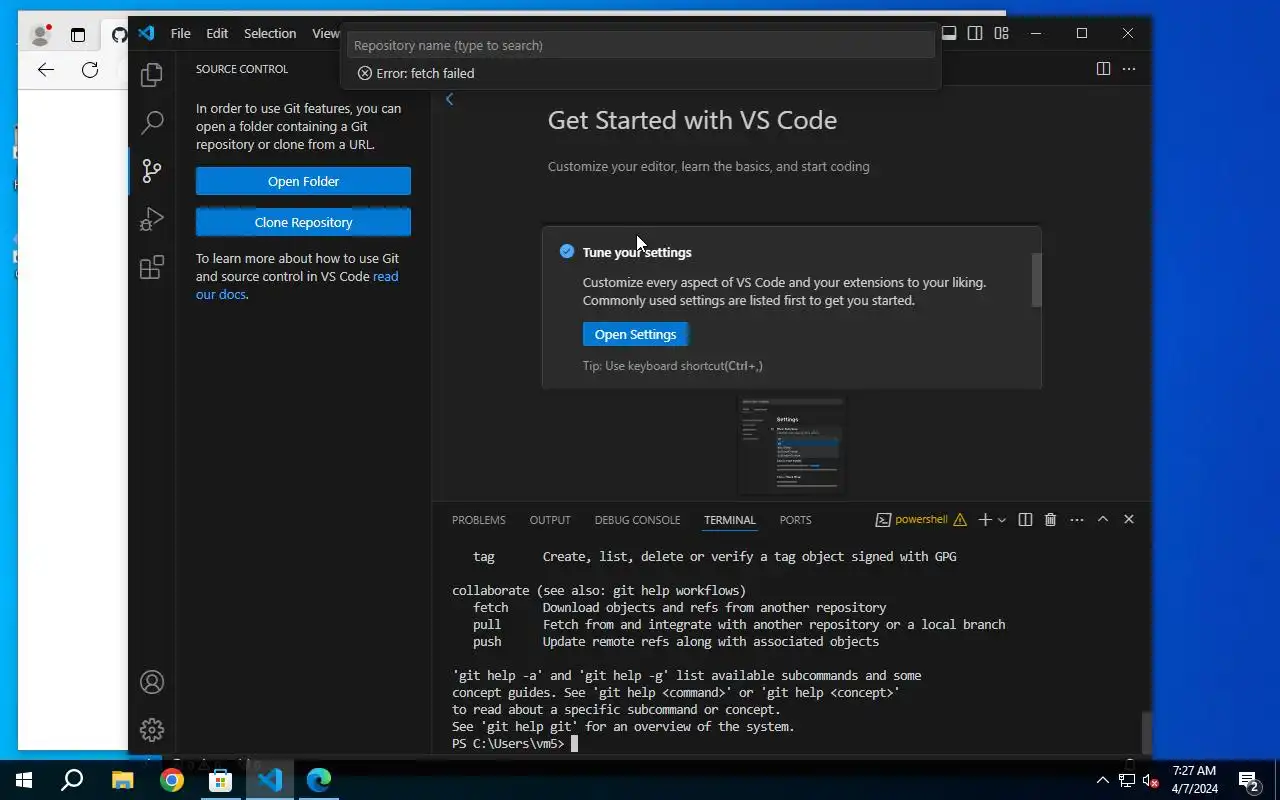Show hidden system tray icons
Viewport: 1280px width, 800px height.
(1103, 780)
